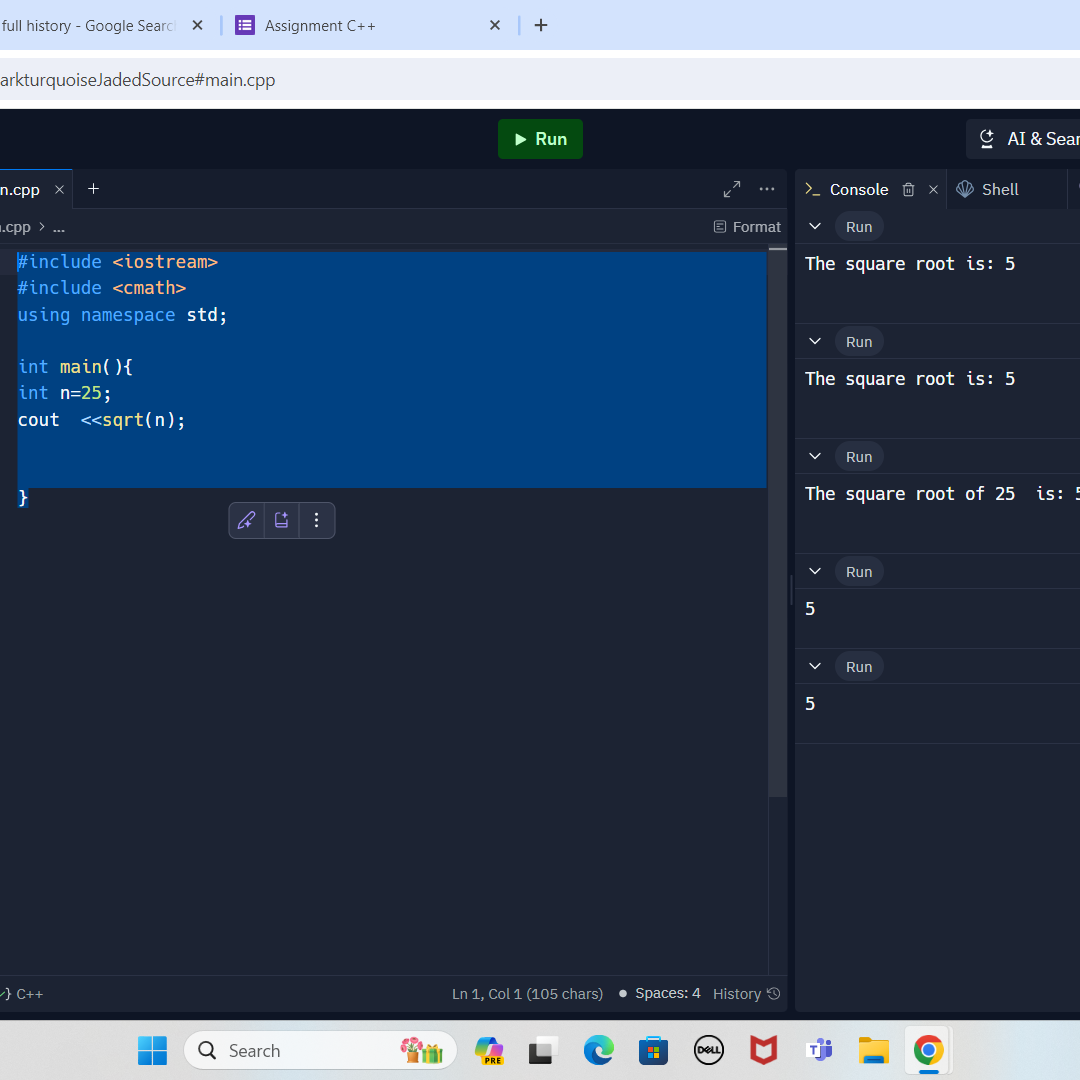Screen dimensions: 1080x1080
Task: Open the editor pane ellipsis options menu
Action: click(x=767, y=189)
